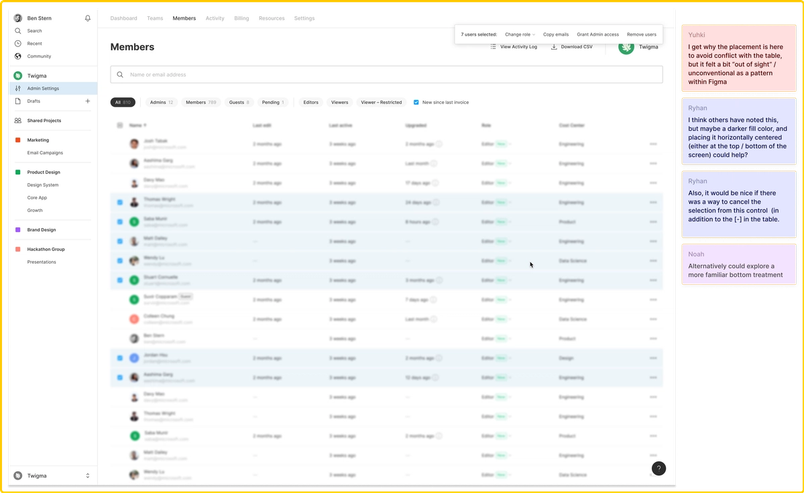Toggle the select-all checkbox in table header
The image size is (804, 493).
click(x=120, y=125)
